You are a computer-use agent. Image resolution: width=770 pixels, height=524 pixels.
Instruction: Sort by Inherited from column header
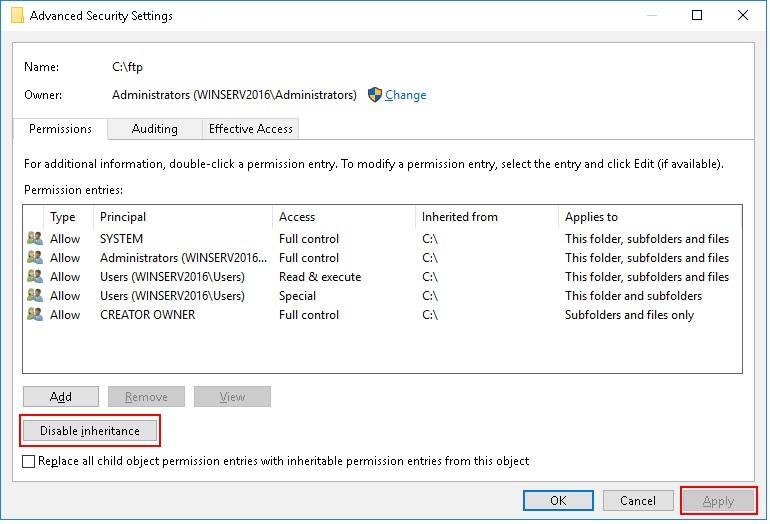(x=460, y=217)
